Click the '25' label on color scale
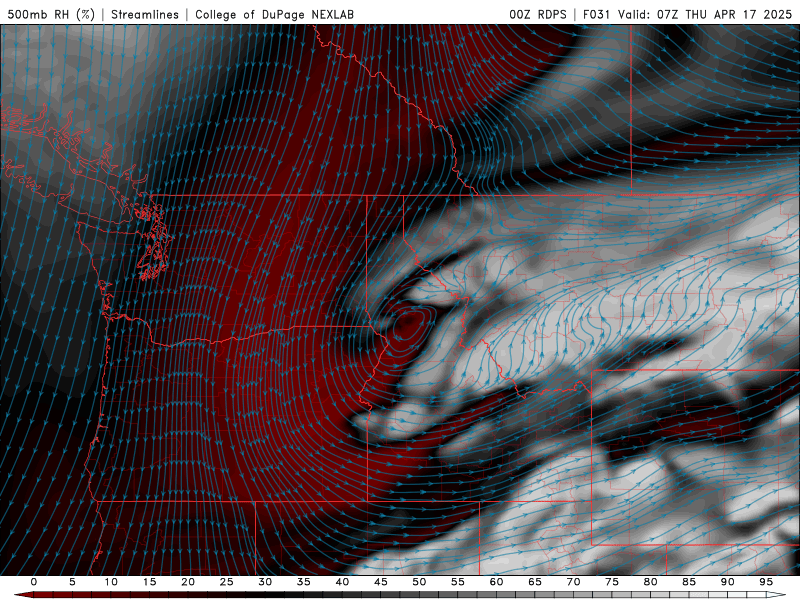Image resolution: width=800 pixels, height=600 pixels. 227,582
